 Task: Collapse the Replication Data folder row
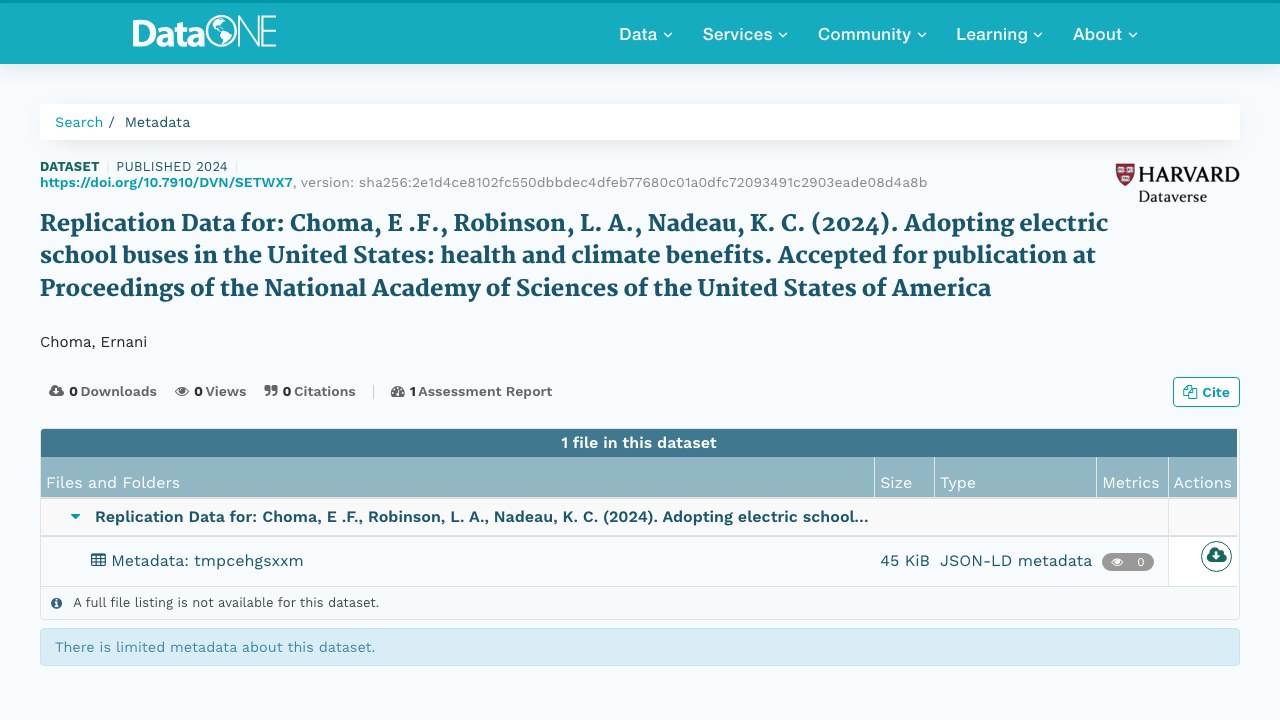[76, 517]
